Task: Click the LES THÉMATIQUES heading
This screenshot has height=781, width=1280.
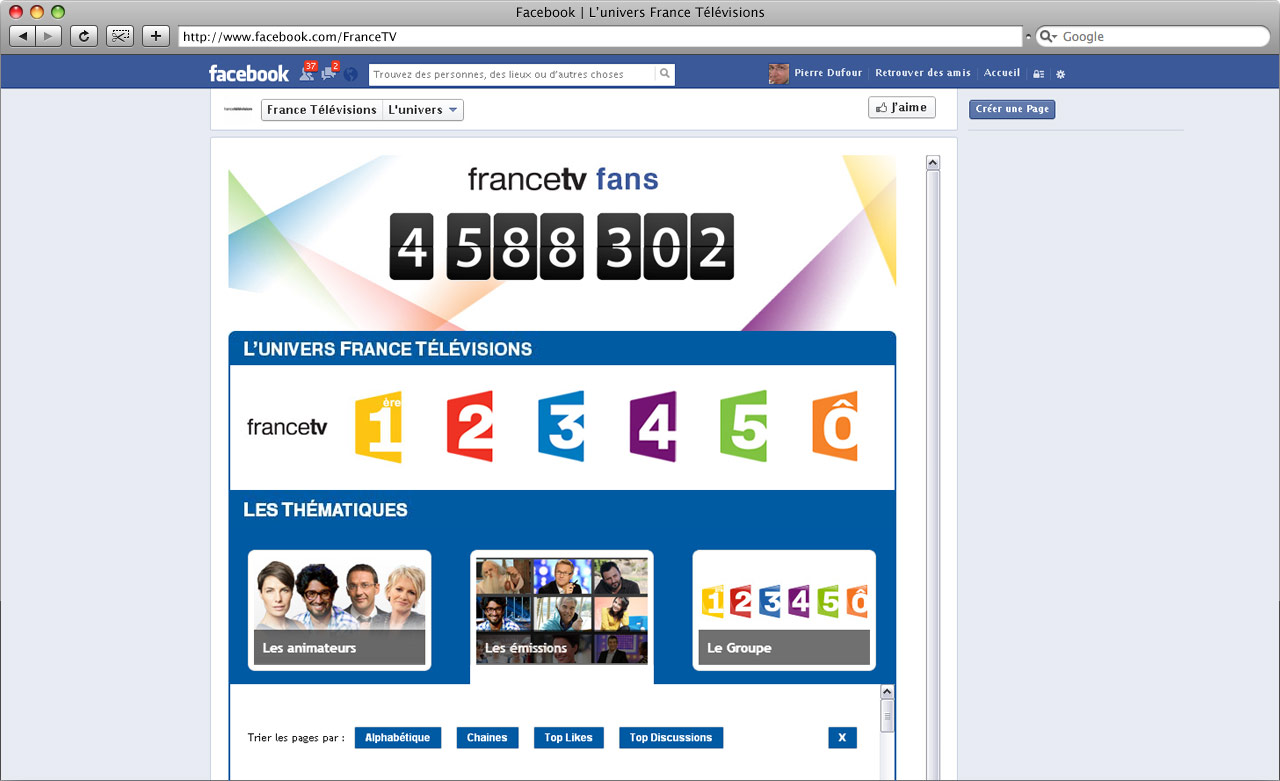Action: [325, 510]
